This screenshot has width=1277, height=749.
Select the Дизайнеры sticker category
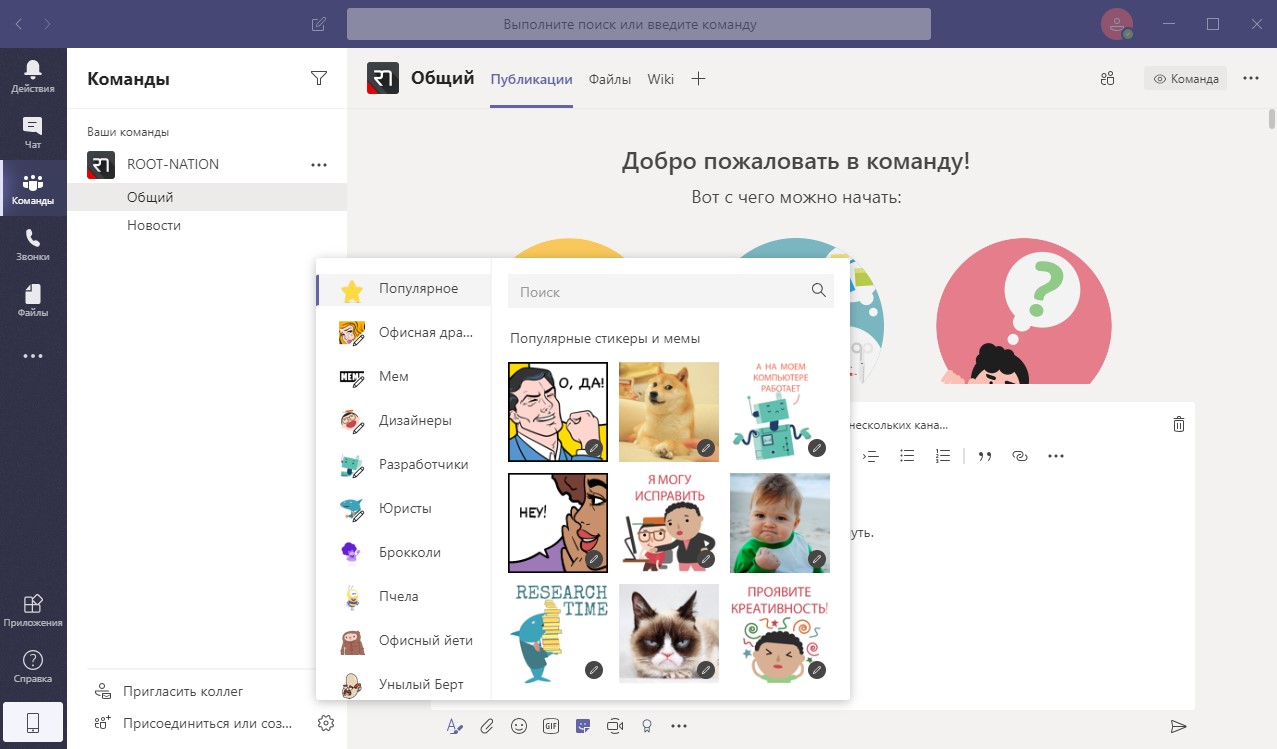click(x=404, y=421)
